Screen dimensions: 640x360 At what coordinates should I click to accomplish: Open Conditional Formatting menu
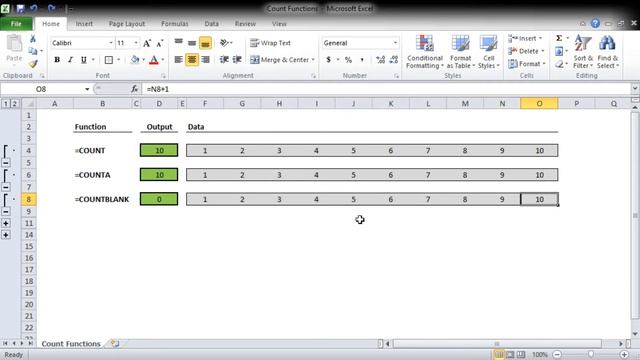click(424, 52)
